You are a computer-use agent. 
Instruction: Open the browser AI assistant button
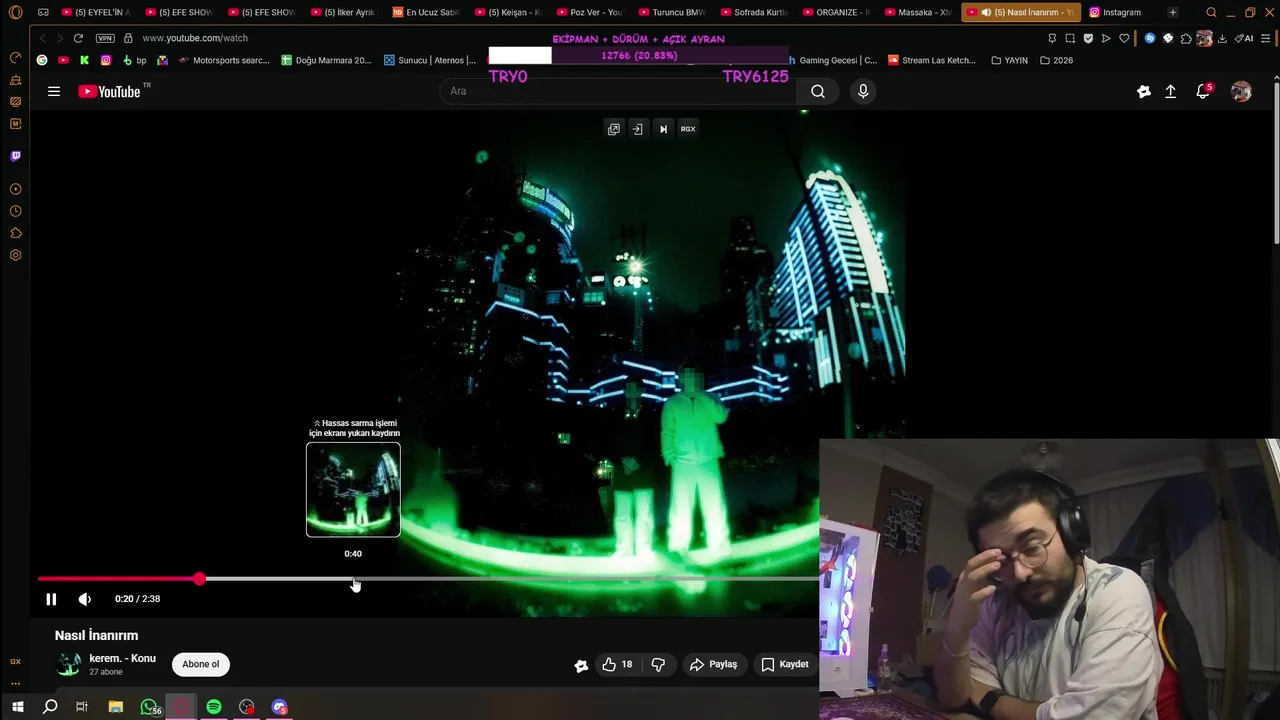[x=1245, y=38]
